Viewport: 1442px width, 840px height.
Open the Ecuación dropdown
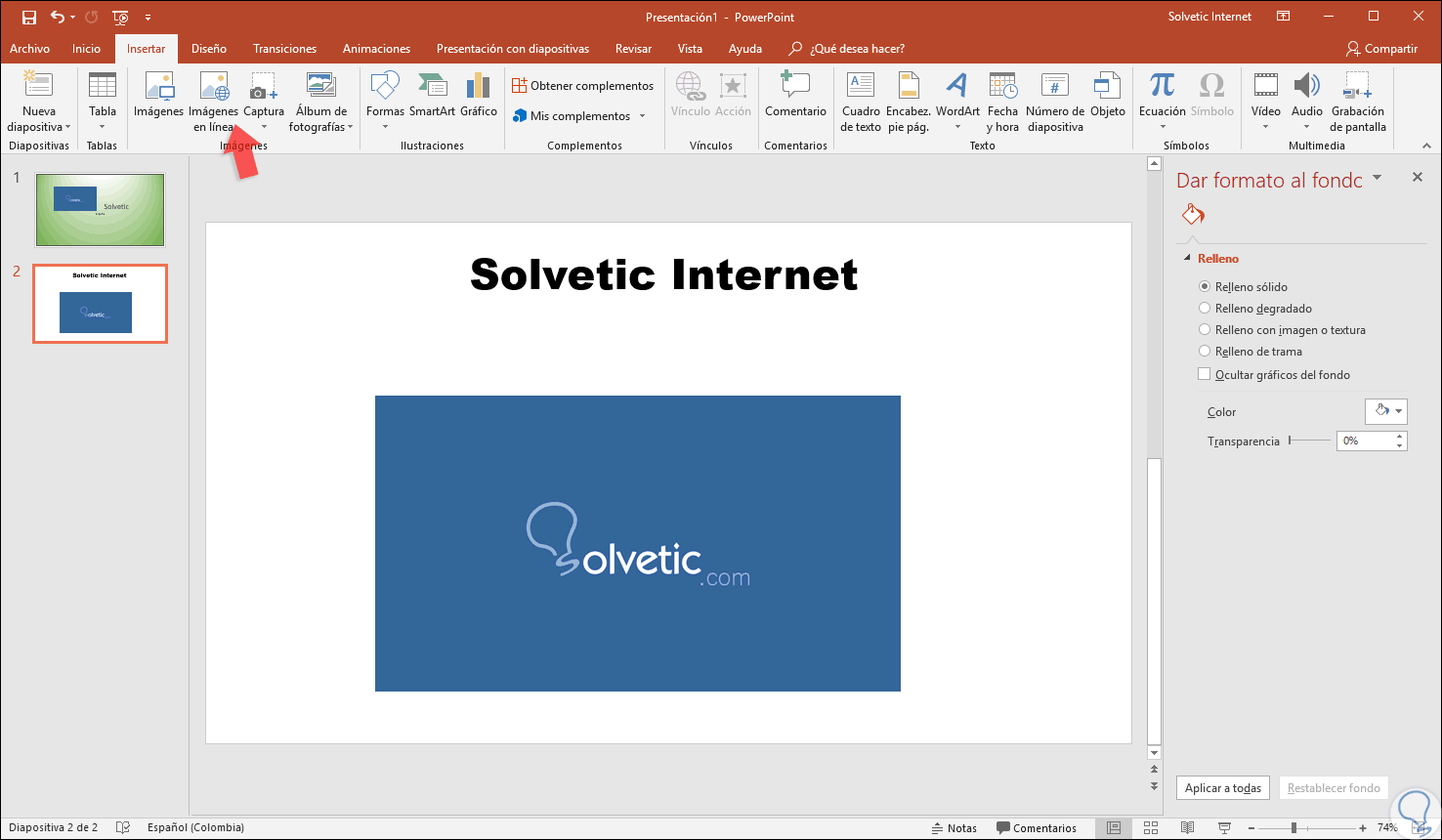[x=1162, y=127]
